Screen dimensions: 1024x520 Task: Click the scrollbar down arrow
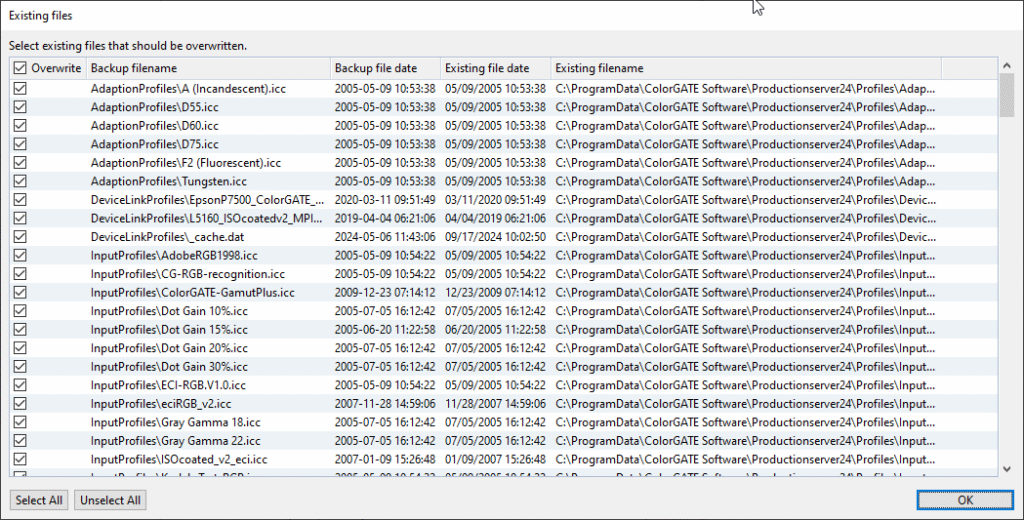coord(1007,468)
